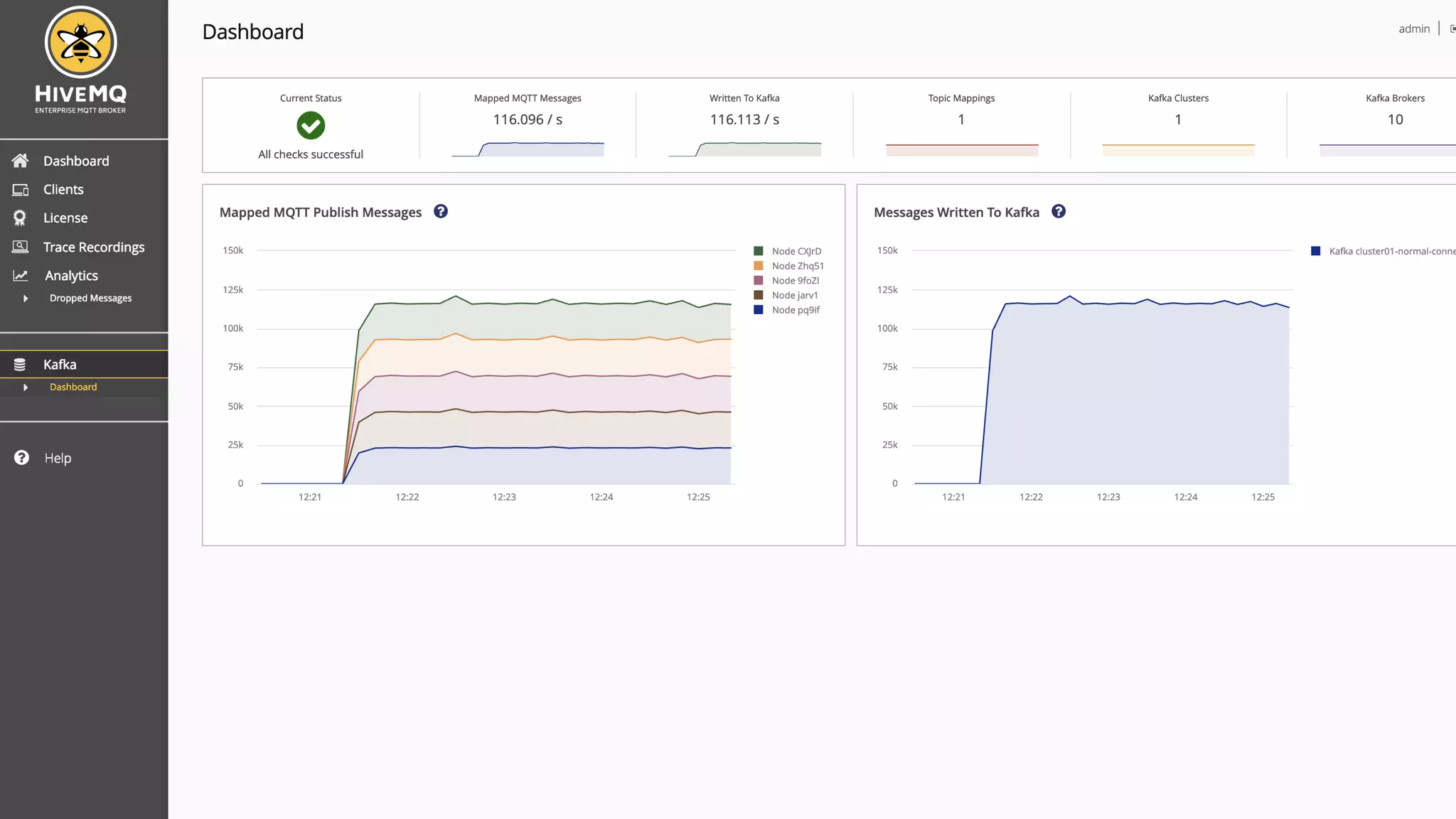1456x819 pixels.
Task: Click the Trace Recordings magnifier icon
Action: coord(20,247)
